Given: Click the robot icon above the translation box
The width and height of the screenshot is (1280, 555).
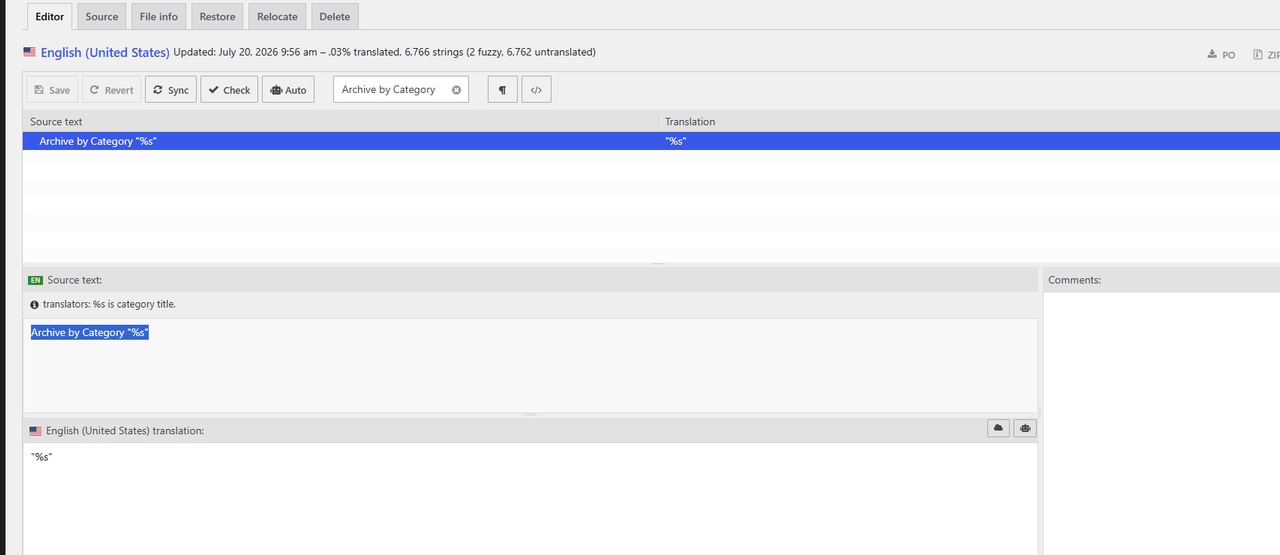Looking at the screenshot, I should 1025,428.
